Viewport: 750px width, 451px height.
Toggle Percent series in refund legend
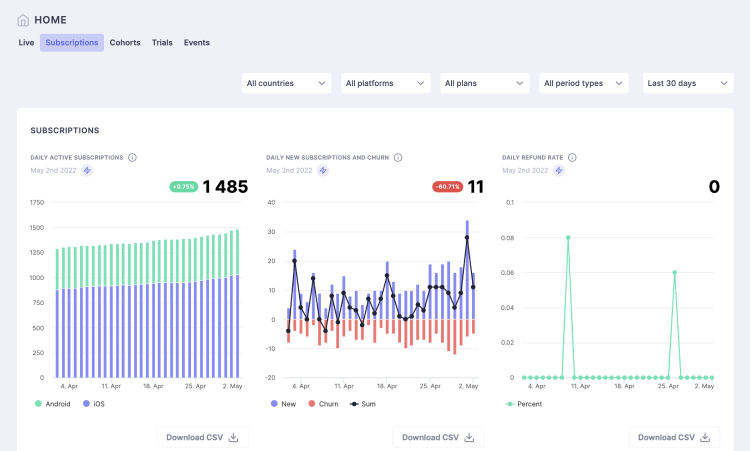pos(524,404)
